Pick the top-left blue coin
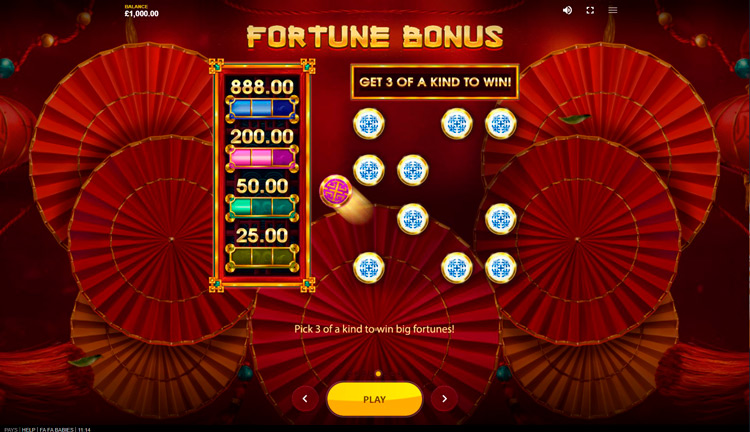Image resolution: width=750 pixels, height=432 pixels. point(369,123)
